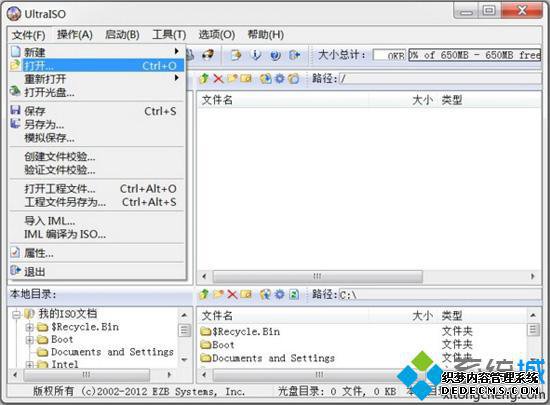Screen dimensions: 550x405
Task: Open the 启动(B) menu
Action: [x=122, y=35]
